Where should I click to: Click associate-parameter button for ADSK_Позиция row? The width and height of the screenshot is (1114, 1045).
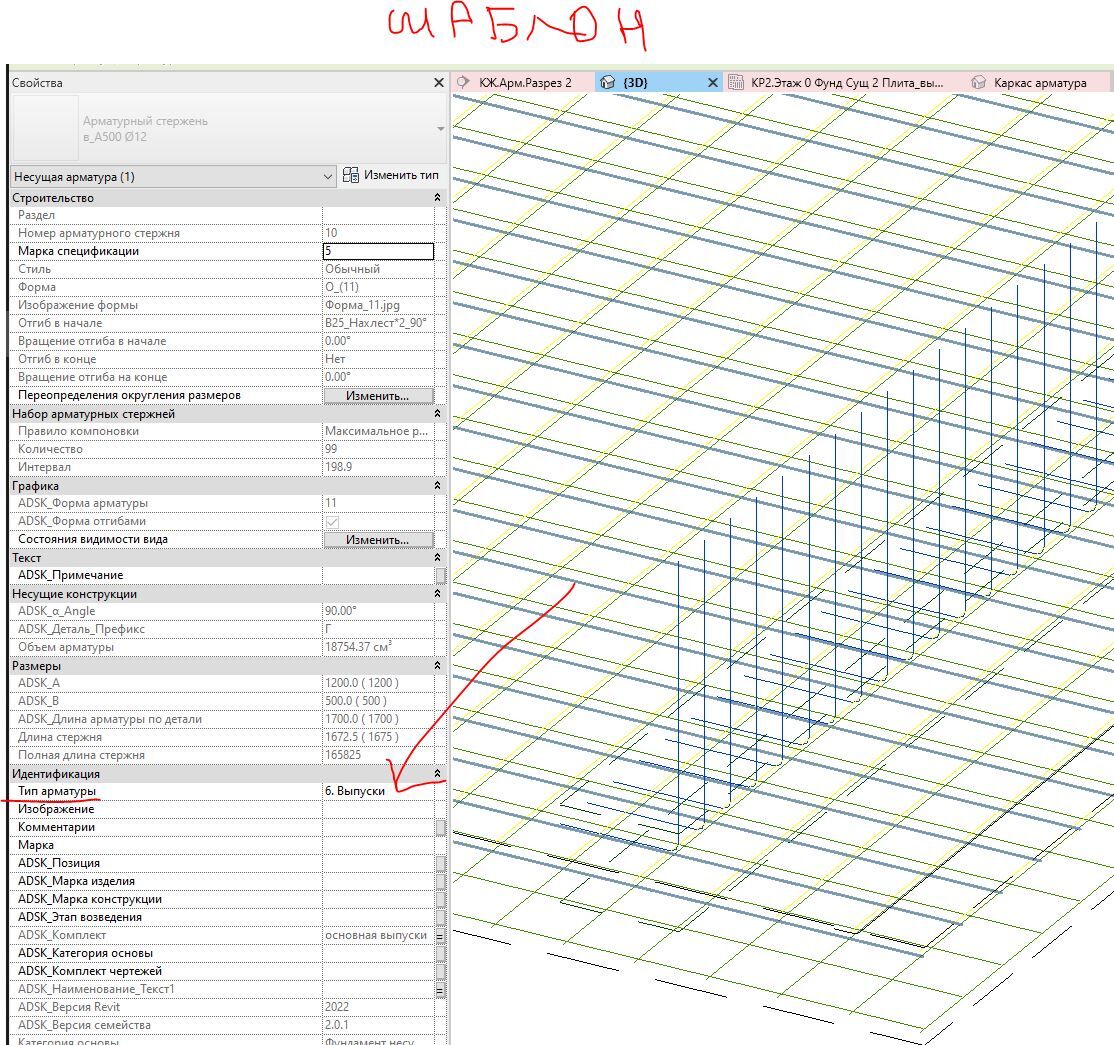[440, 863]
